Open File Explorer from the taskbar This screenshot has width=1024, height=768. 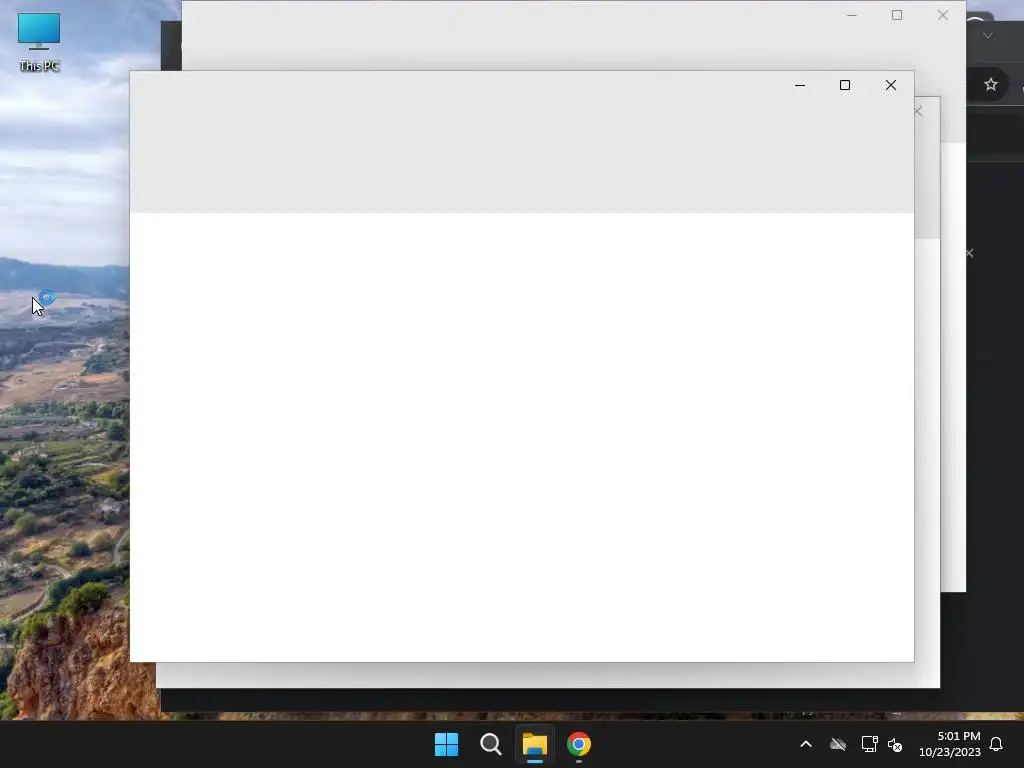(535, 744)
